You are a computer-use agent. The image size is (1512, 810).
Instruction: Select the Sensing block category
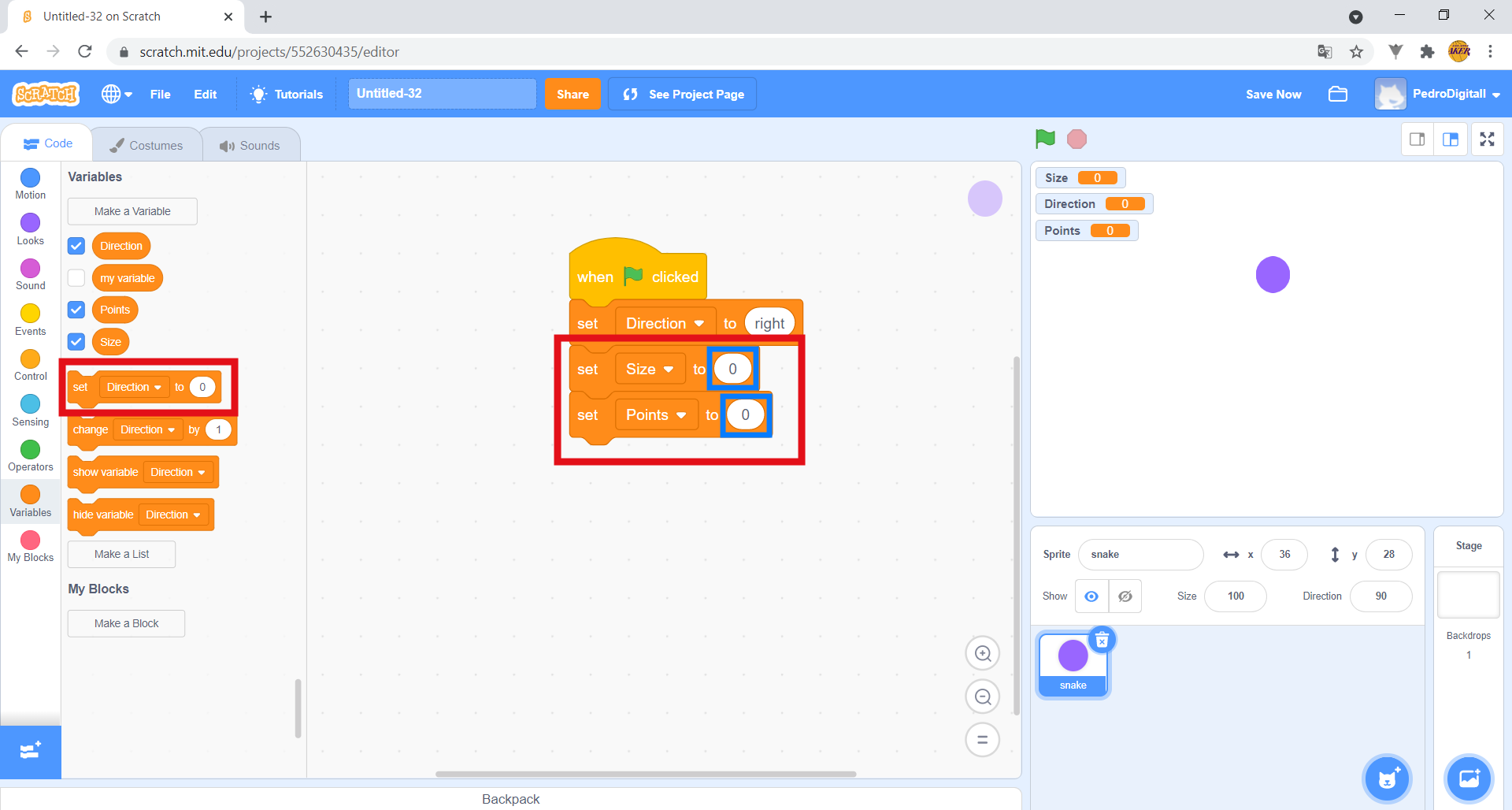30,411
